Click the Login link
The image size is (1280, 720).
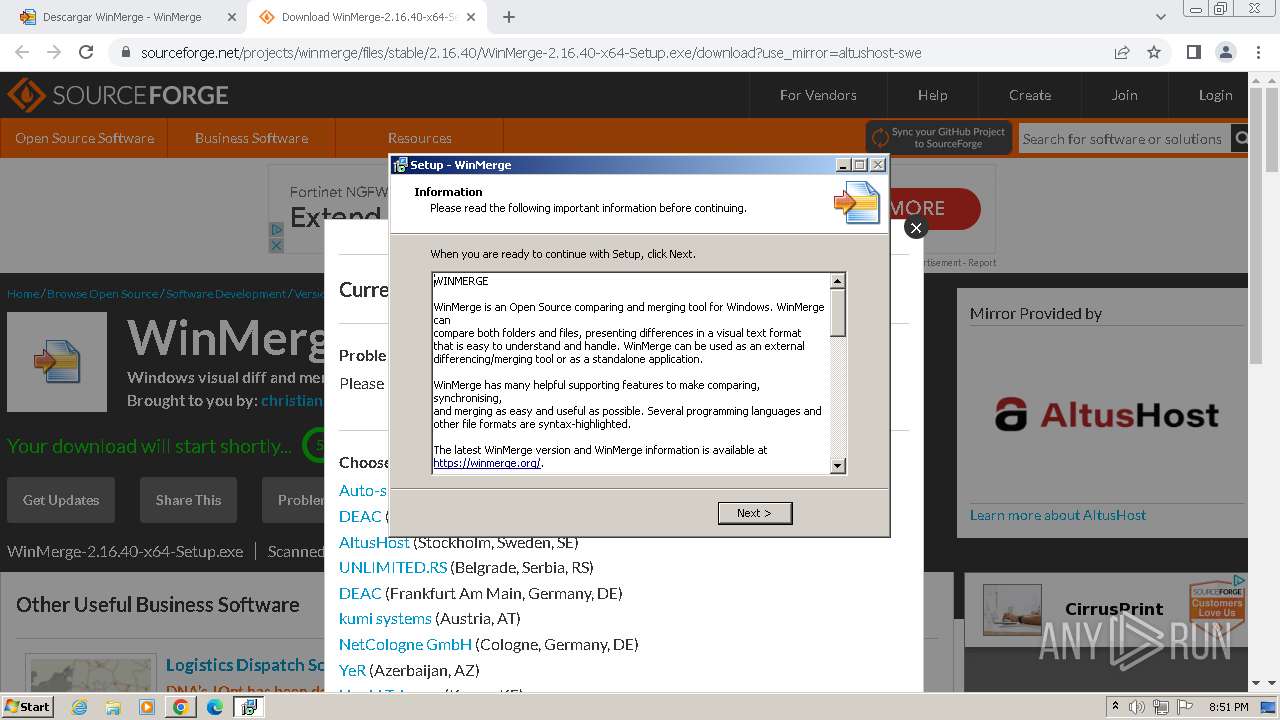tap(1215, 95)
